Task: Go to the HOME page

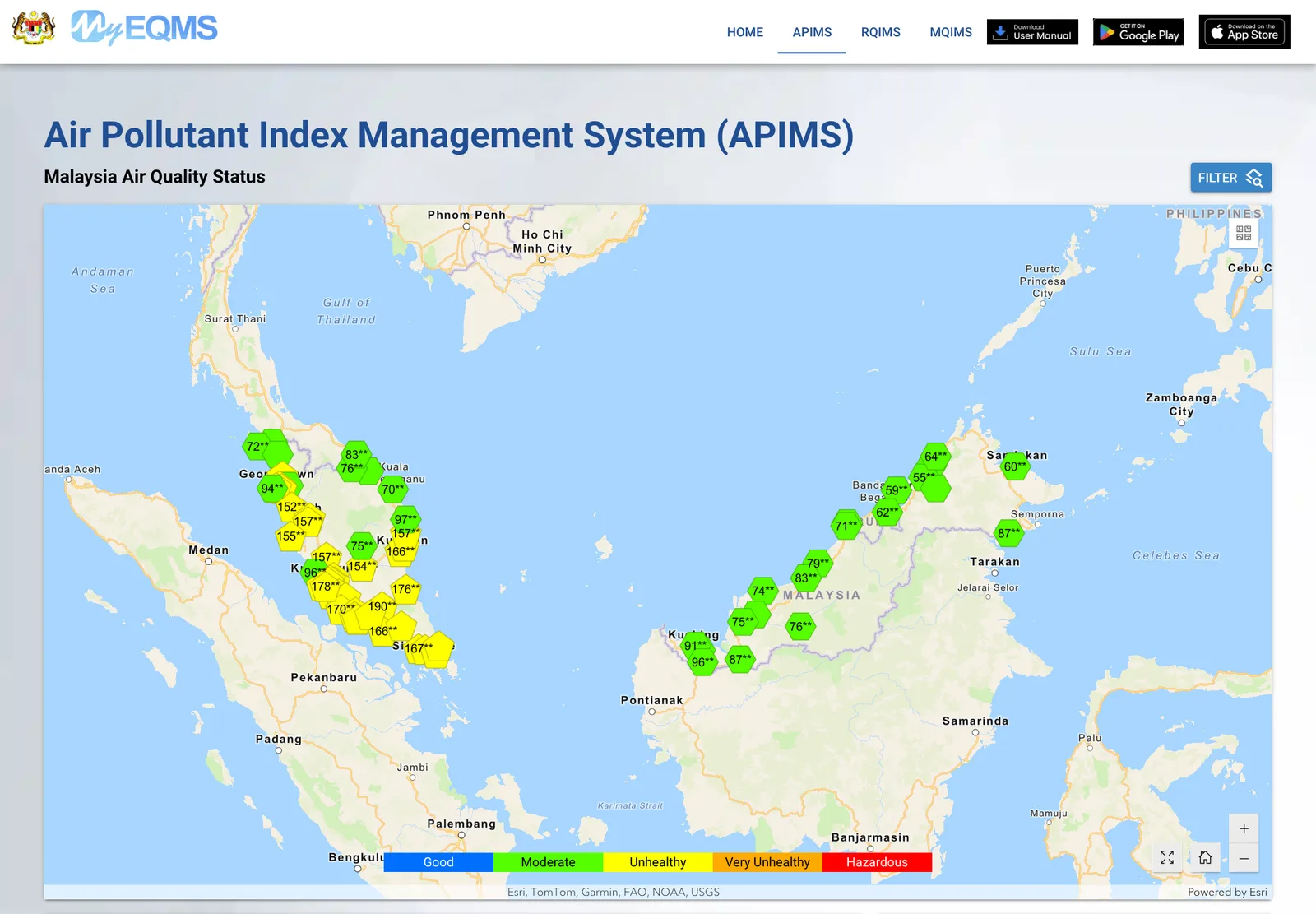Action: point(745,32)
